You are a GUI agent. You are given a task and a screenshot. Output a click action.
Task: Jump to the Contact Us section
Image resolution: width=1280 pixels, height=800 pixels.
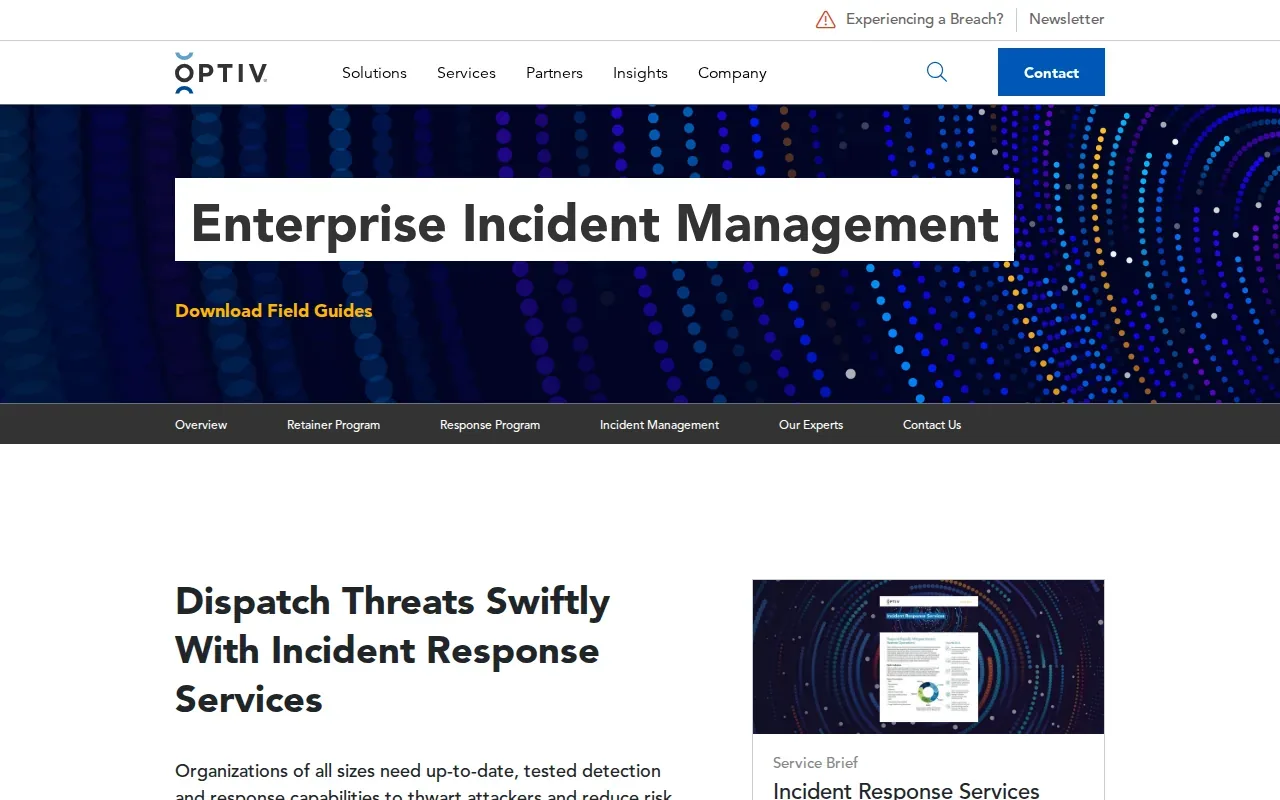coord(932,425)
